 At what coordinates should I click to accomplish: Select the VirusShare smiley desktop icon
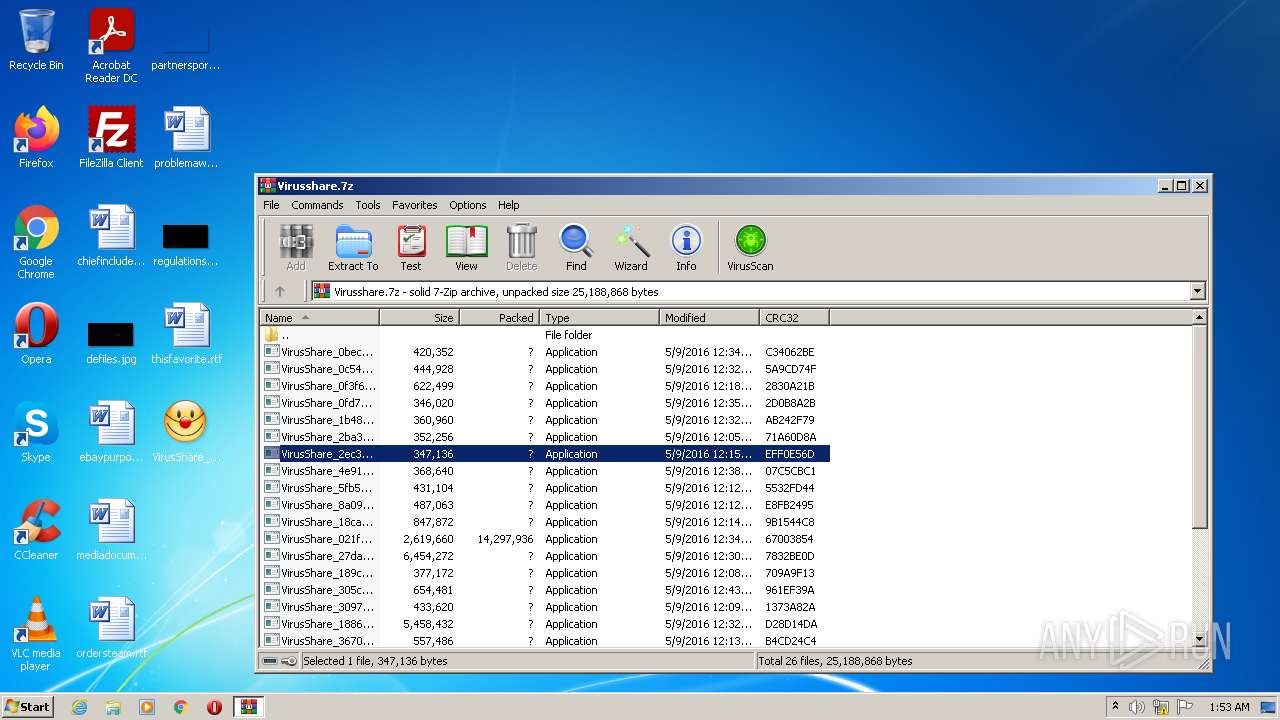[x=186, y=432]
